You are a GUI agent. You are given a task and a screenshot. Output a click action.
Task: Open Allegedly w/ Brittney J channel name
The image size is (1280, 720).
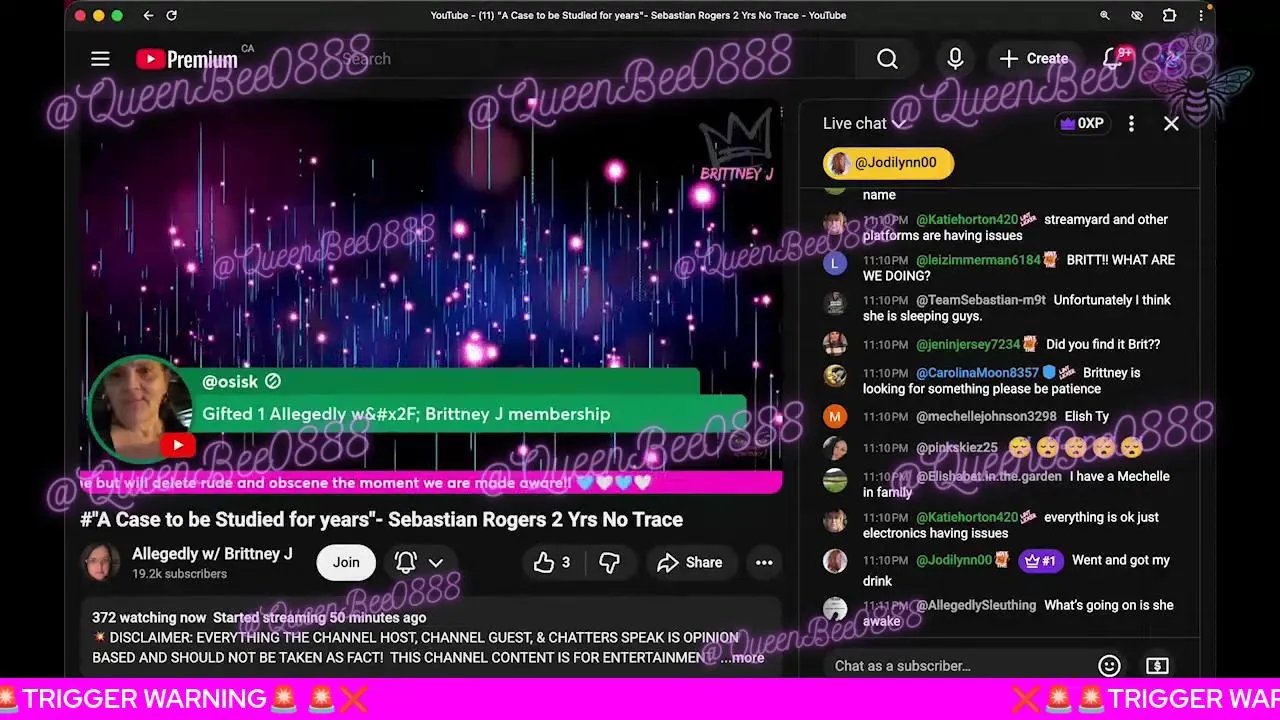212,553
